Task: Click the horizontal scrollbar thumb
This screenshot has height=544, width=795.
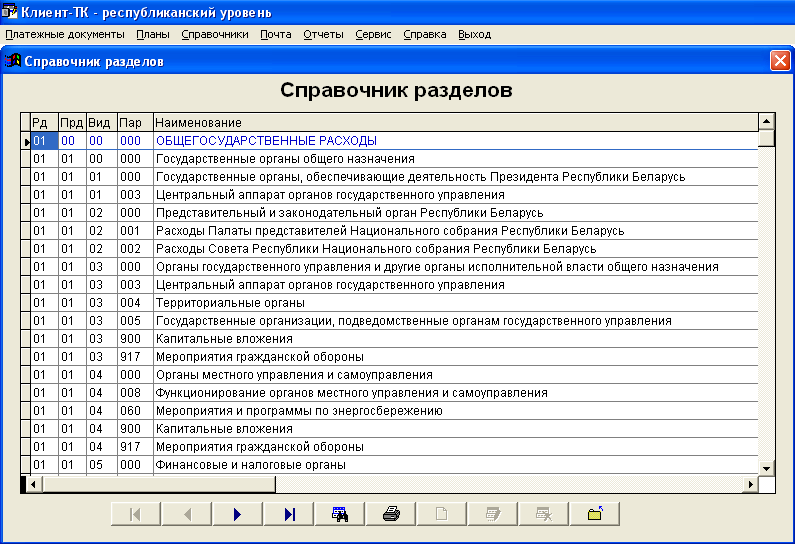Action: 159,484
